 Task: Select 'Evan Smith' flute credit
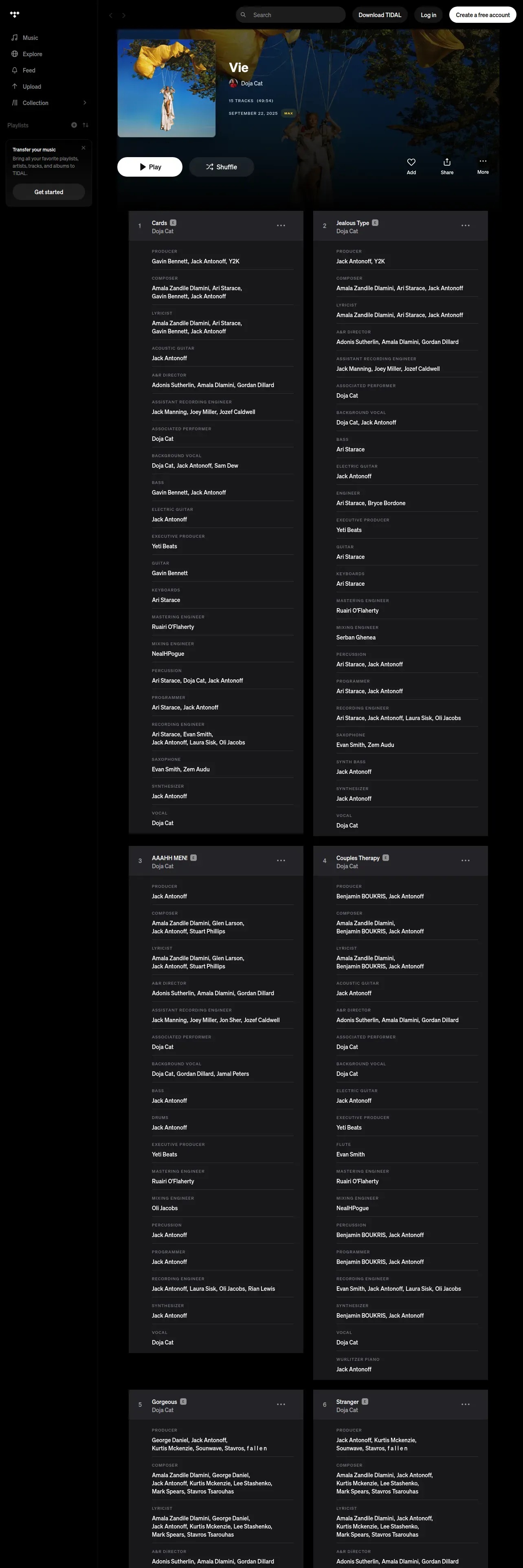pos(351,1154)
